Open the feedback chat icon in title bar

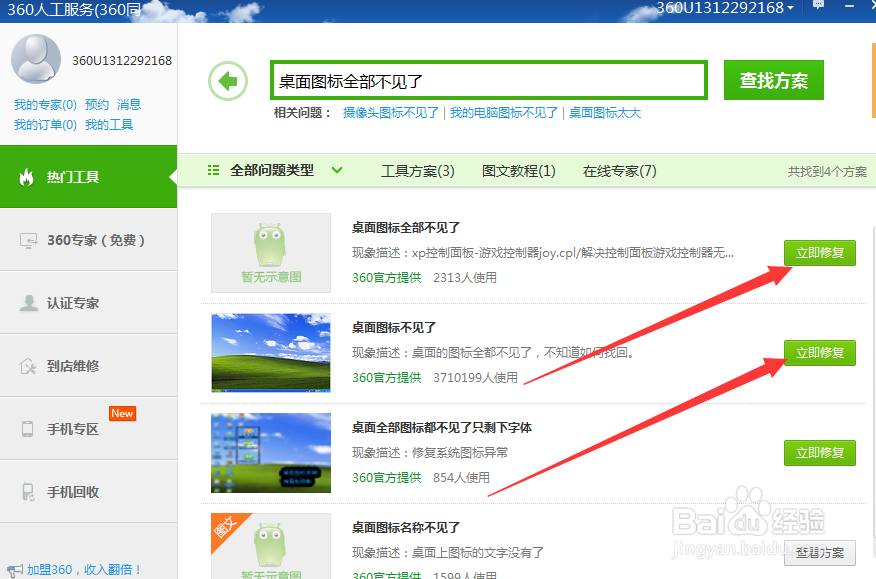point(818,5)
